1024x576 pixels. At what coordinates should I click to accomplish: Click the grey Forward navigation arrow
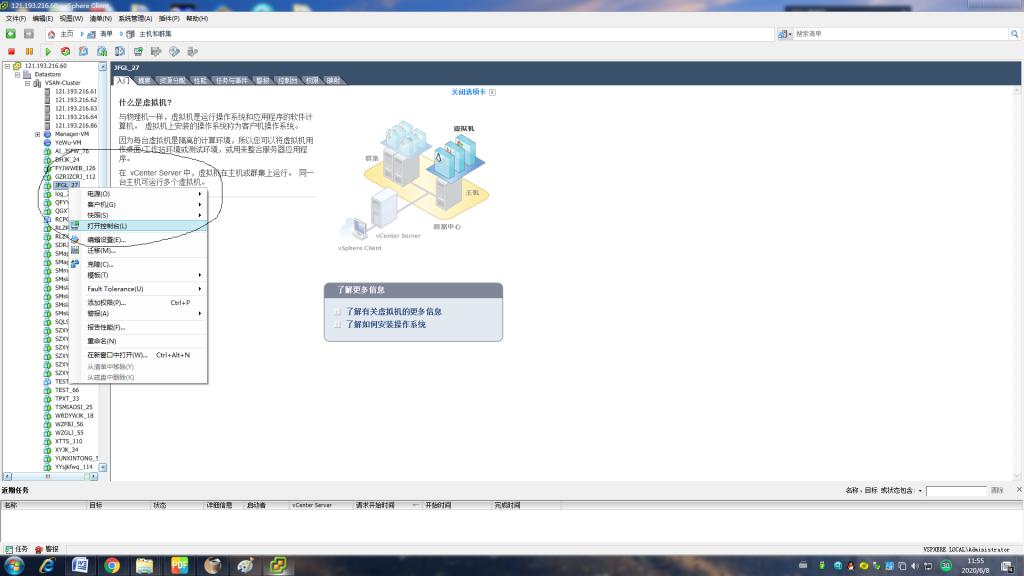[29, 33]
